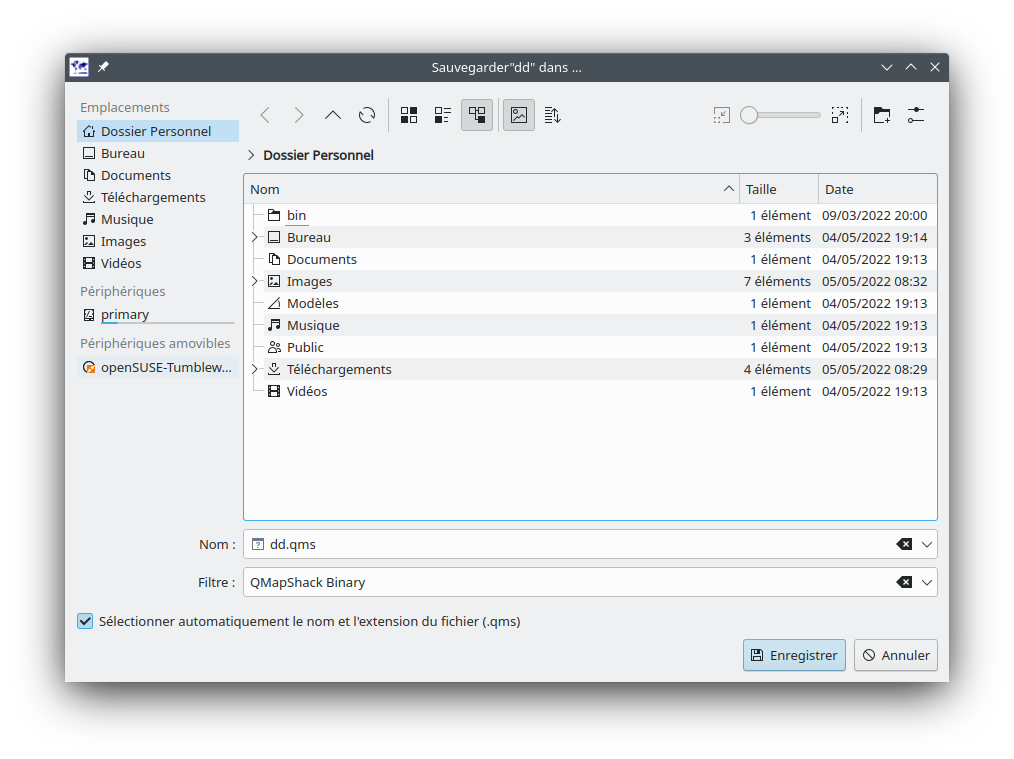Open the Filtre type dropdown

(927, 583)
